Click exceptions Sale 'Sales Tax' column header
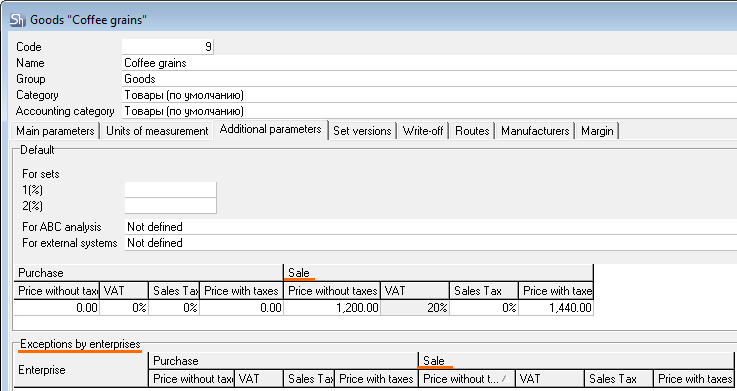 point(619,379)
